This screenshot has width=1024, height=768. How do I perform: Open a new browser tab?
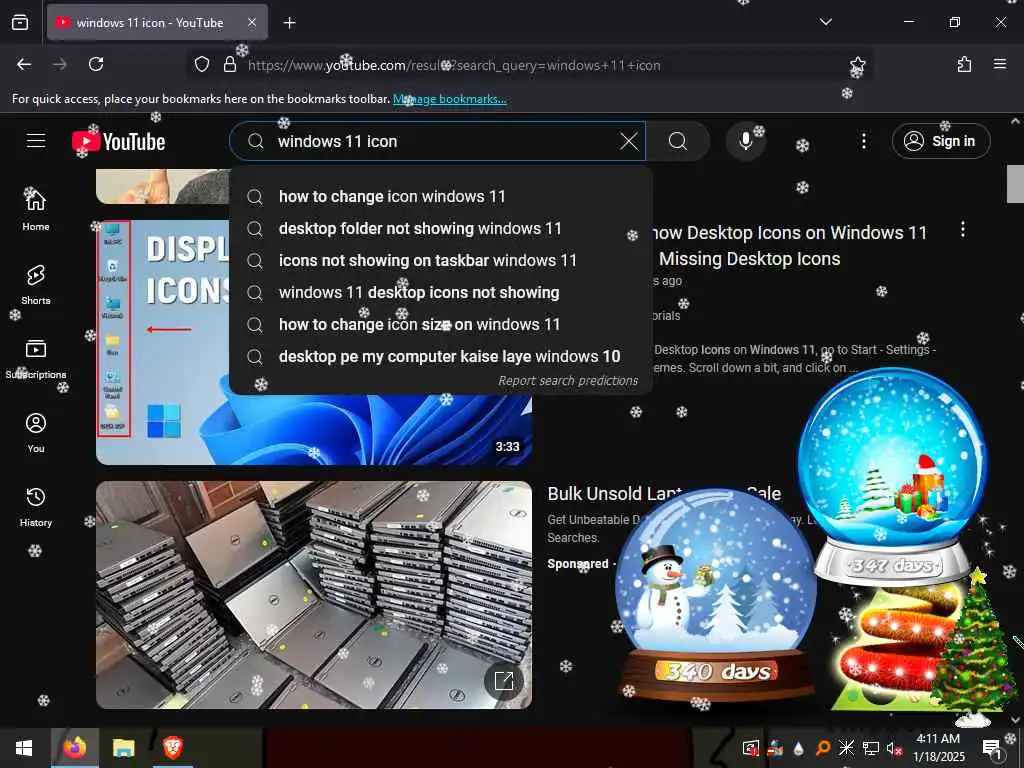(289, 23)
